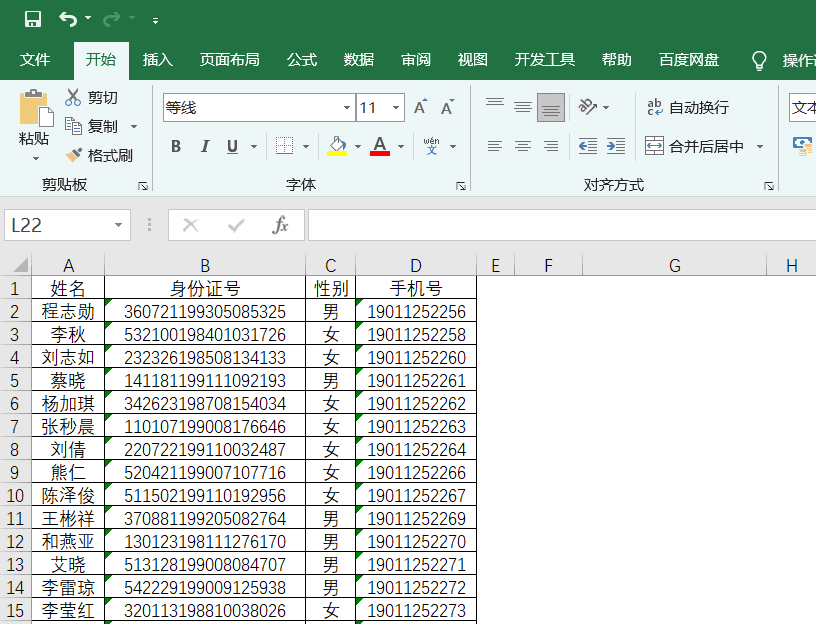Toggle 自动换行 wrap text

click(x=687, y=107)
